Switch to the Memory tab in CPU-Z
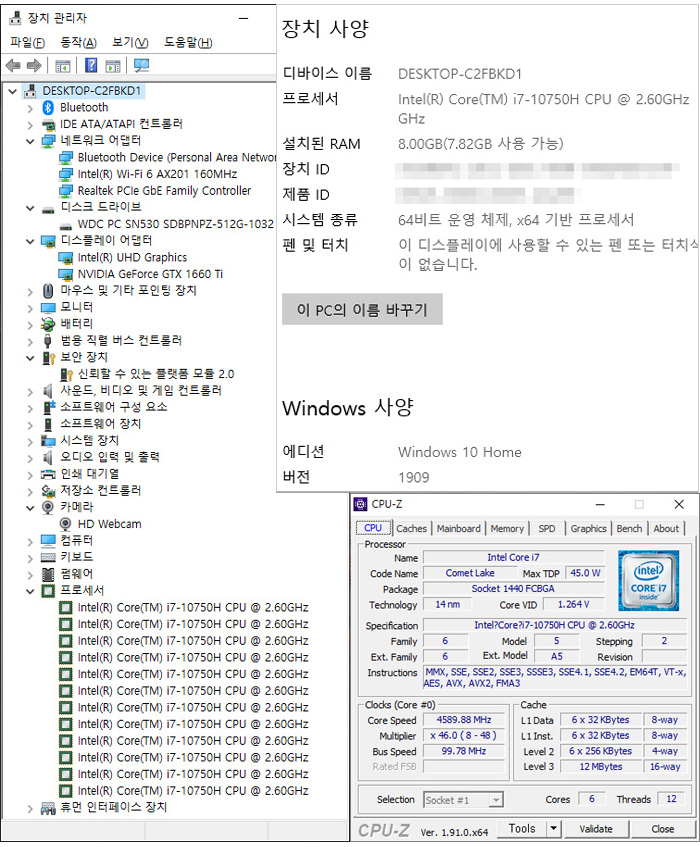The image size is (700, 847). 507,528
